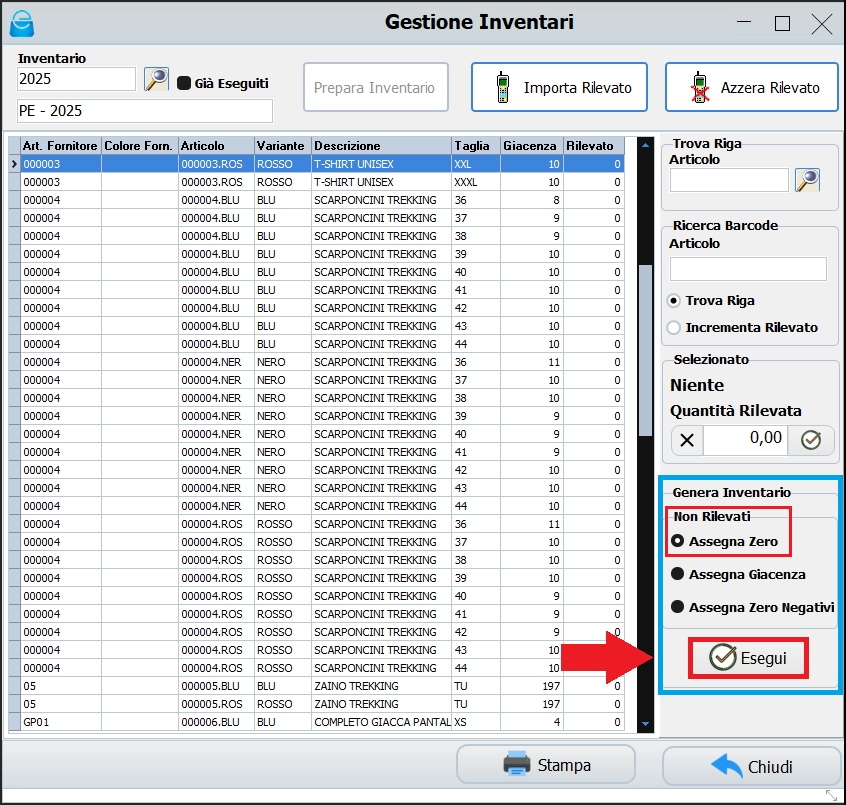846x805 pixels.
Task: Toggle the Già Eseguiti checkbox
Action: 184,84
